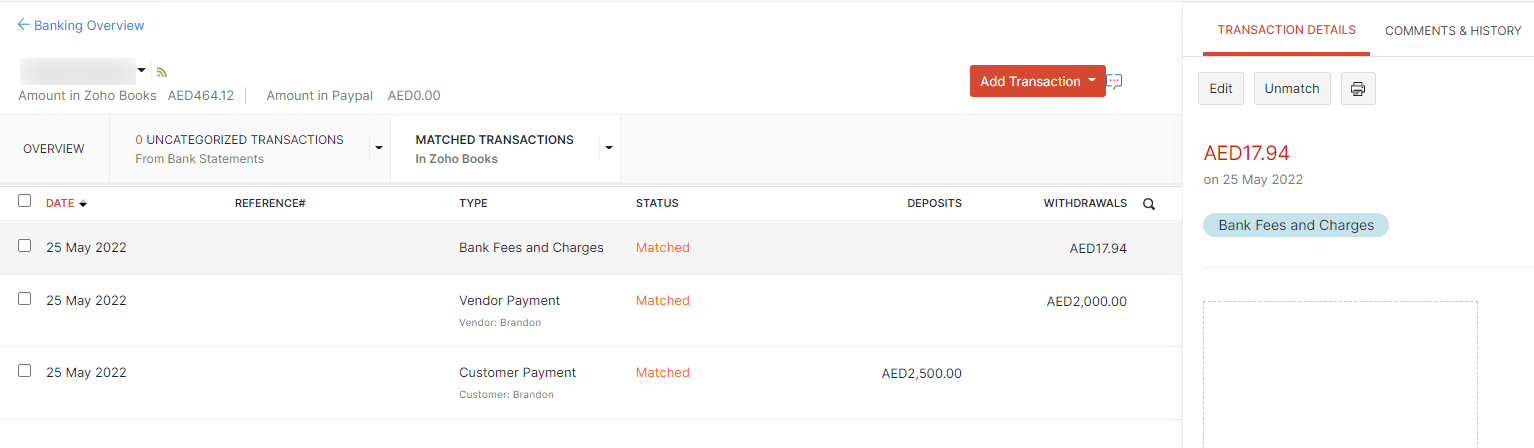Open the Add Transaction dropdown
1534x448 pixels.
[x=1092, y=81]
